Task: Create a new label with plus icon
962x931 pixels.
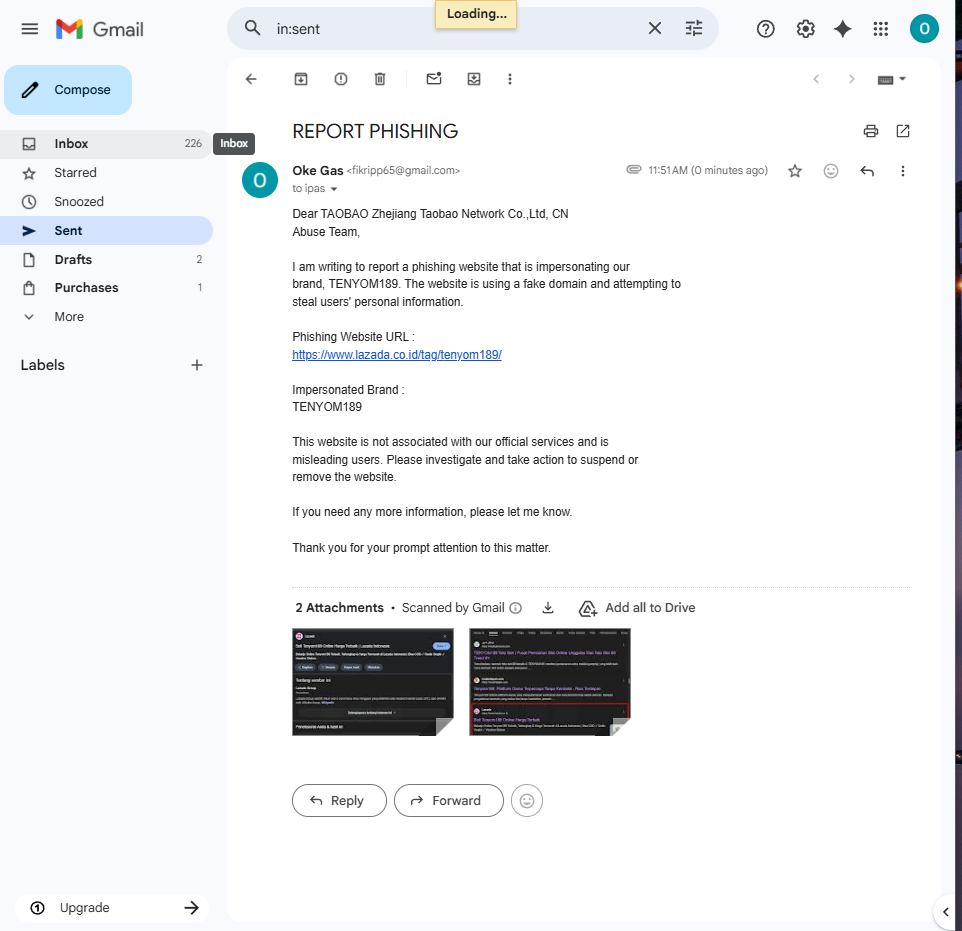Action: tap(196, 365)
